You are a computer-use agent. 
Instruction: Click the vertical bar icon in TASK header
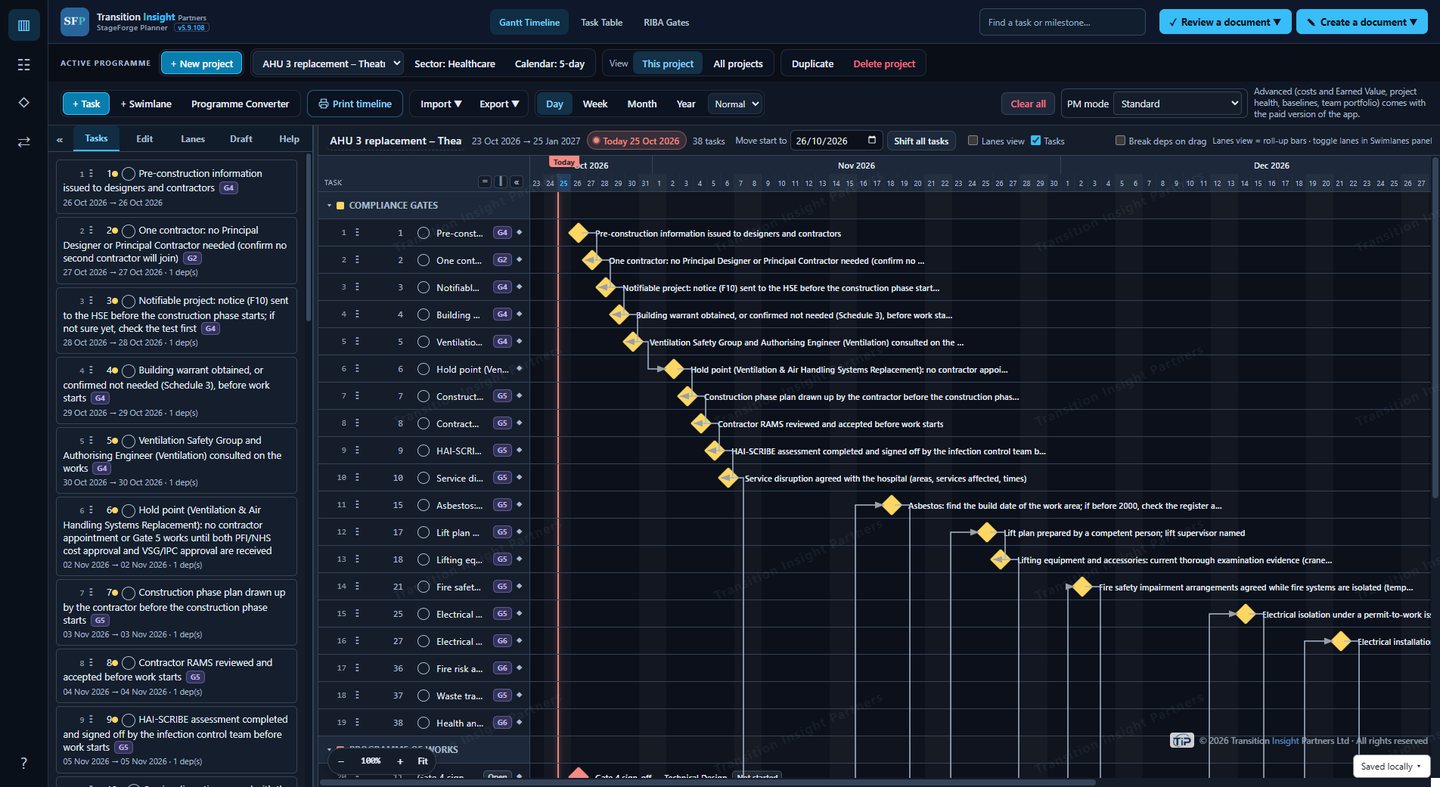[501, 182]
